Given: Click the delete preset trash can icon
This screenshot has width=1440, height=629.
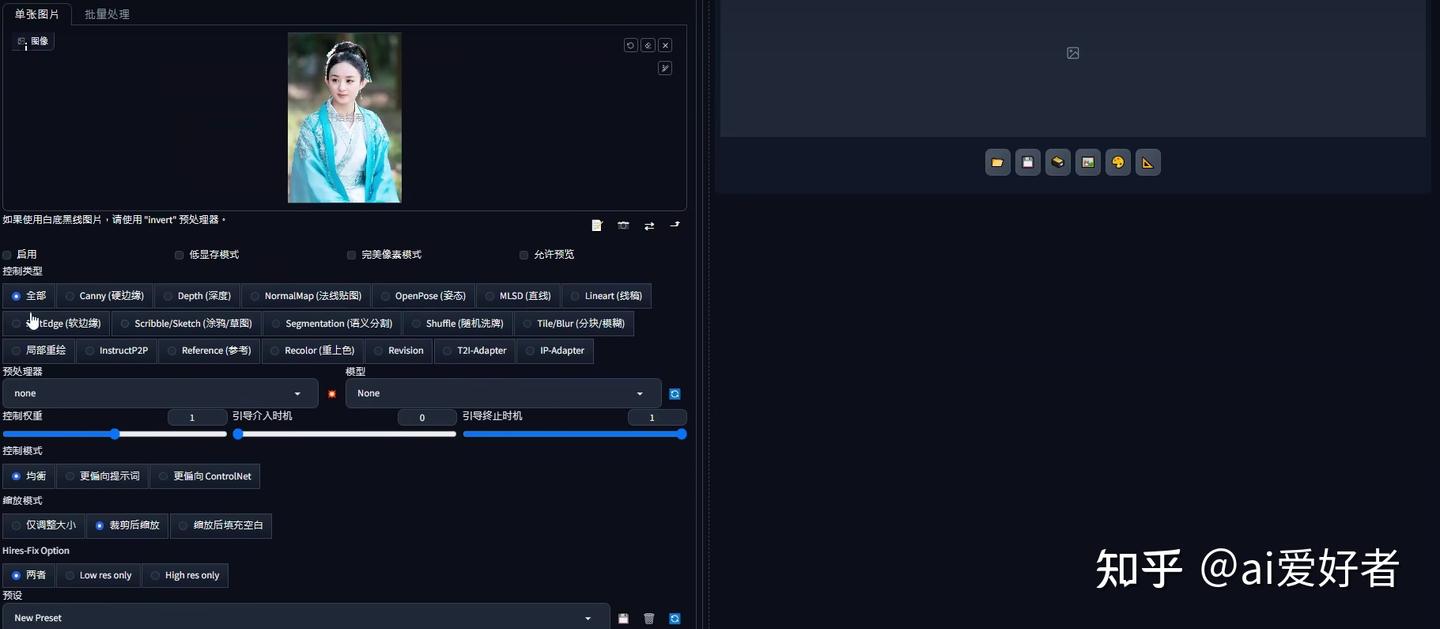Looking at the screenshot, I should [649, 619].
